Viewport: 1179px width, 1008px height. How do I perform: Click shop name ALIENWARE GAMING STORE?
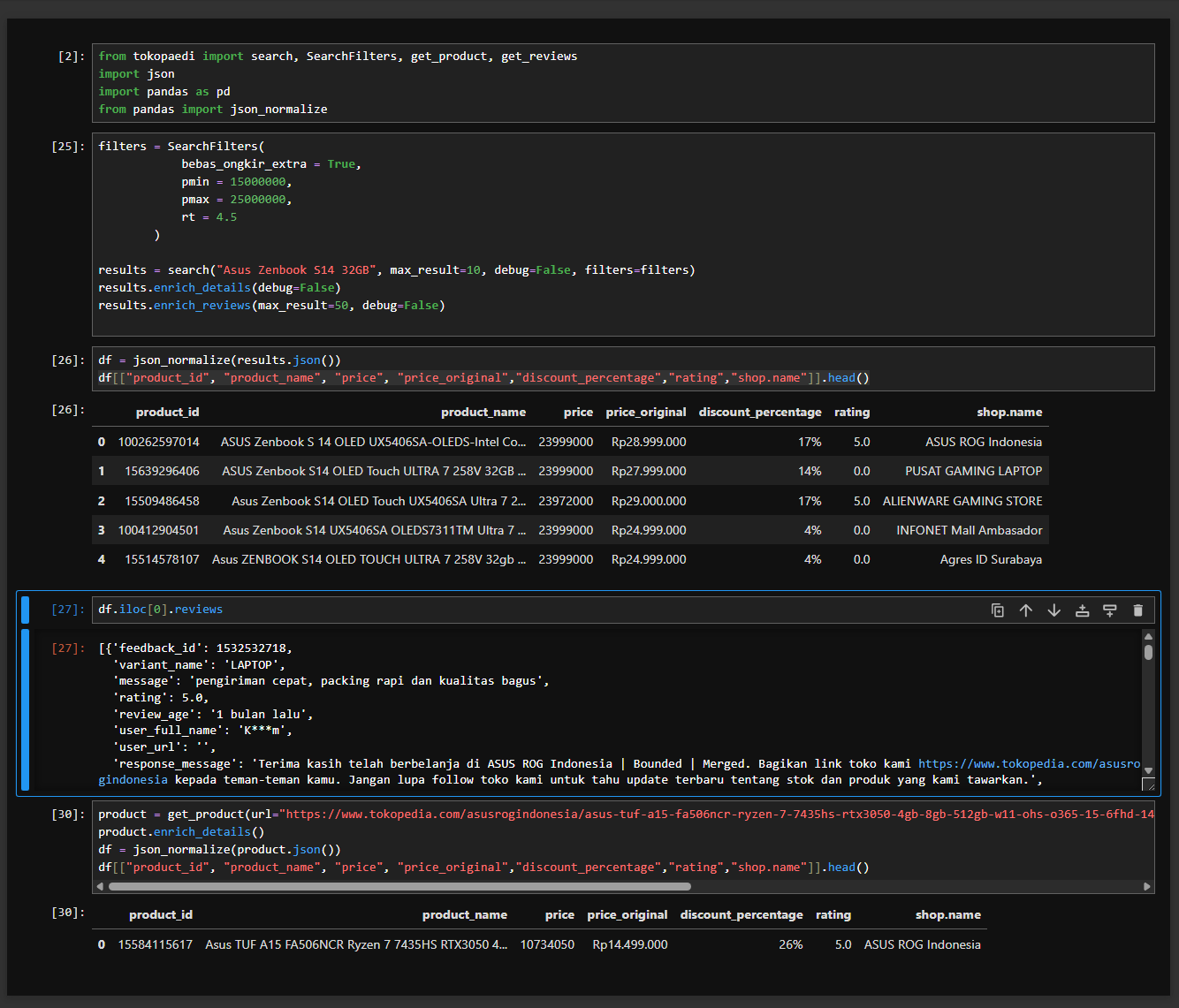(x=962, y=501)
